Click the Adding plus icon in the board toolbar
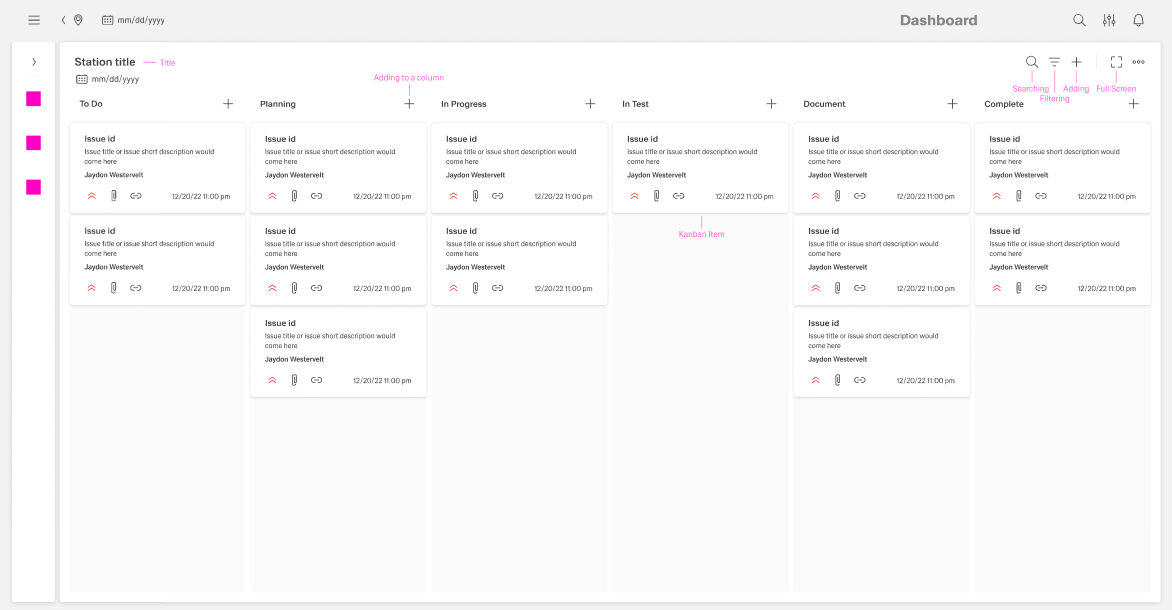The image size is (1172, 610). (1076, 61)
